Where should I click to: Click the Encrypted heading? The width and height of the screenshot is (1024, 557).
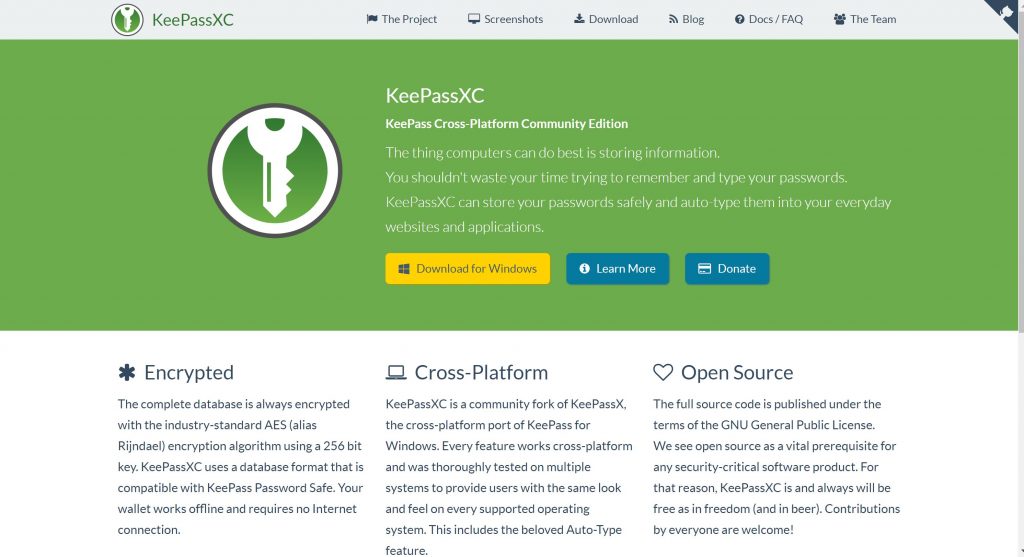pyautogui.click(x=189, y=372)
